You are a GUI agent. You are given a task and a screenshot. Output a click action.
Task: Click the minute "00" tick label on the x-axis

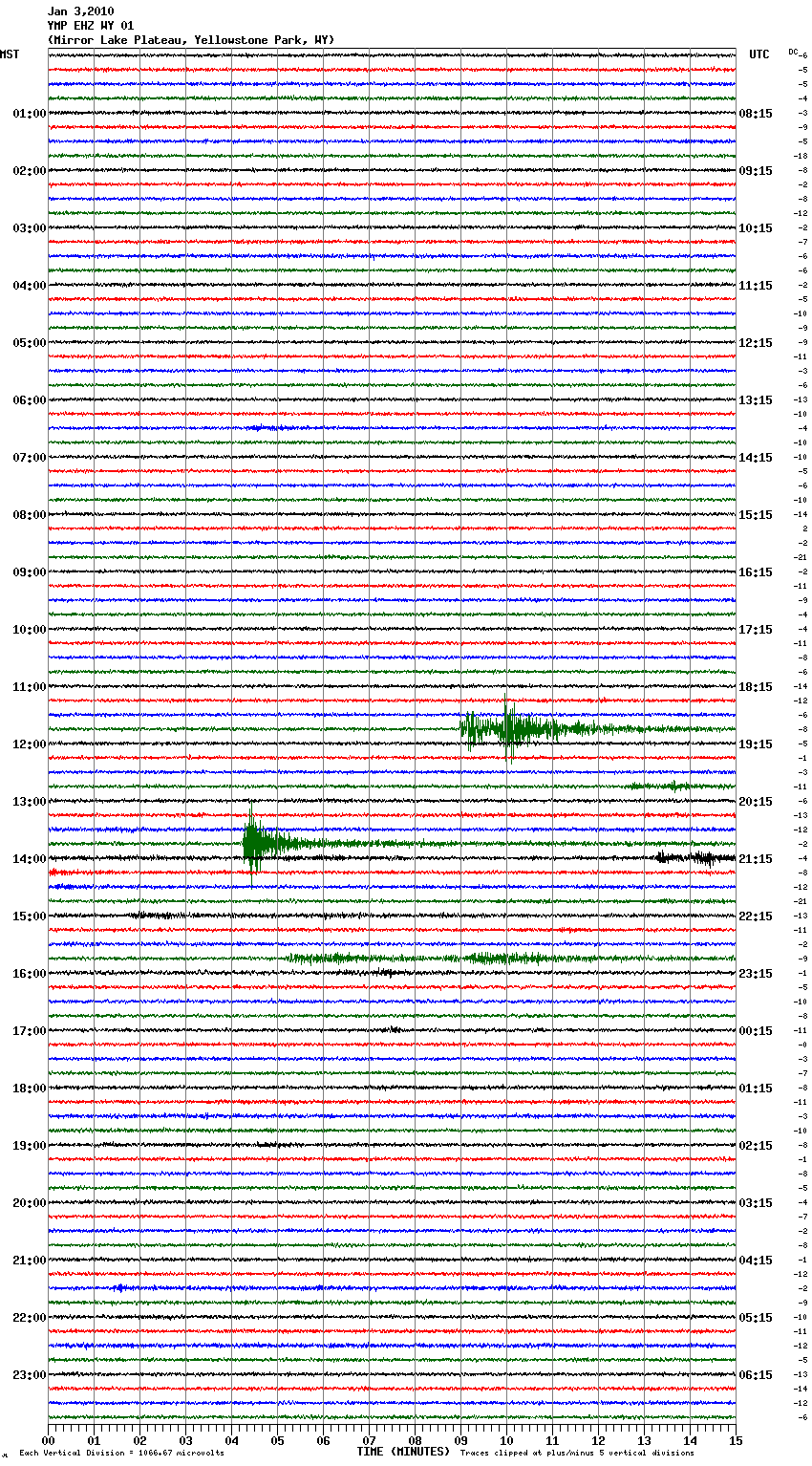[x=48, y=1440]
